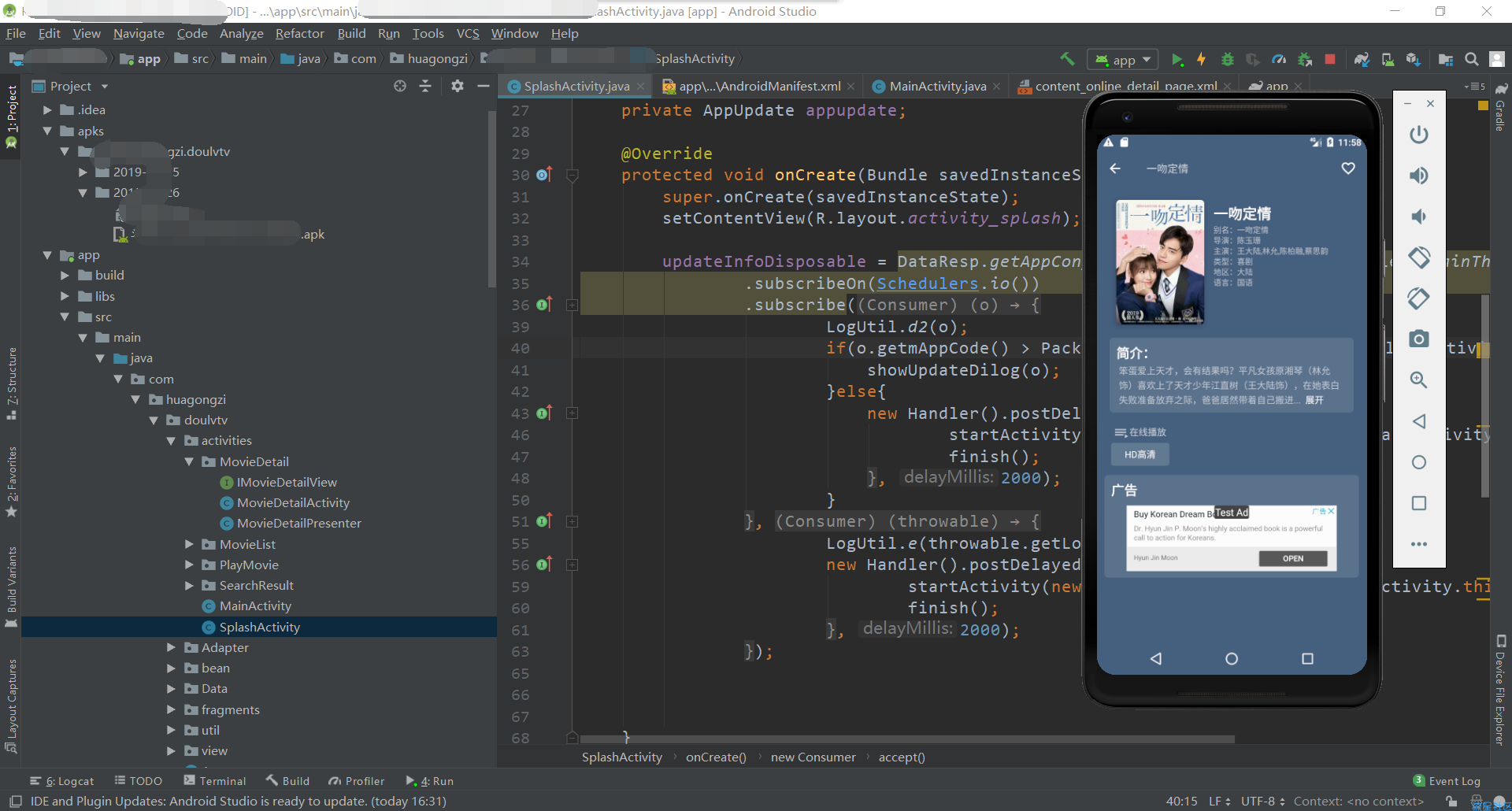Open the Refactor menu

[299, 34]
